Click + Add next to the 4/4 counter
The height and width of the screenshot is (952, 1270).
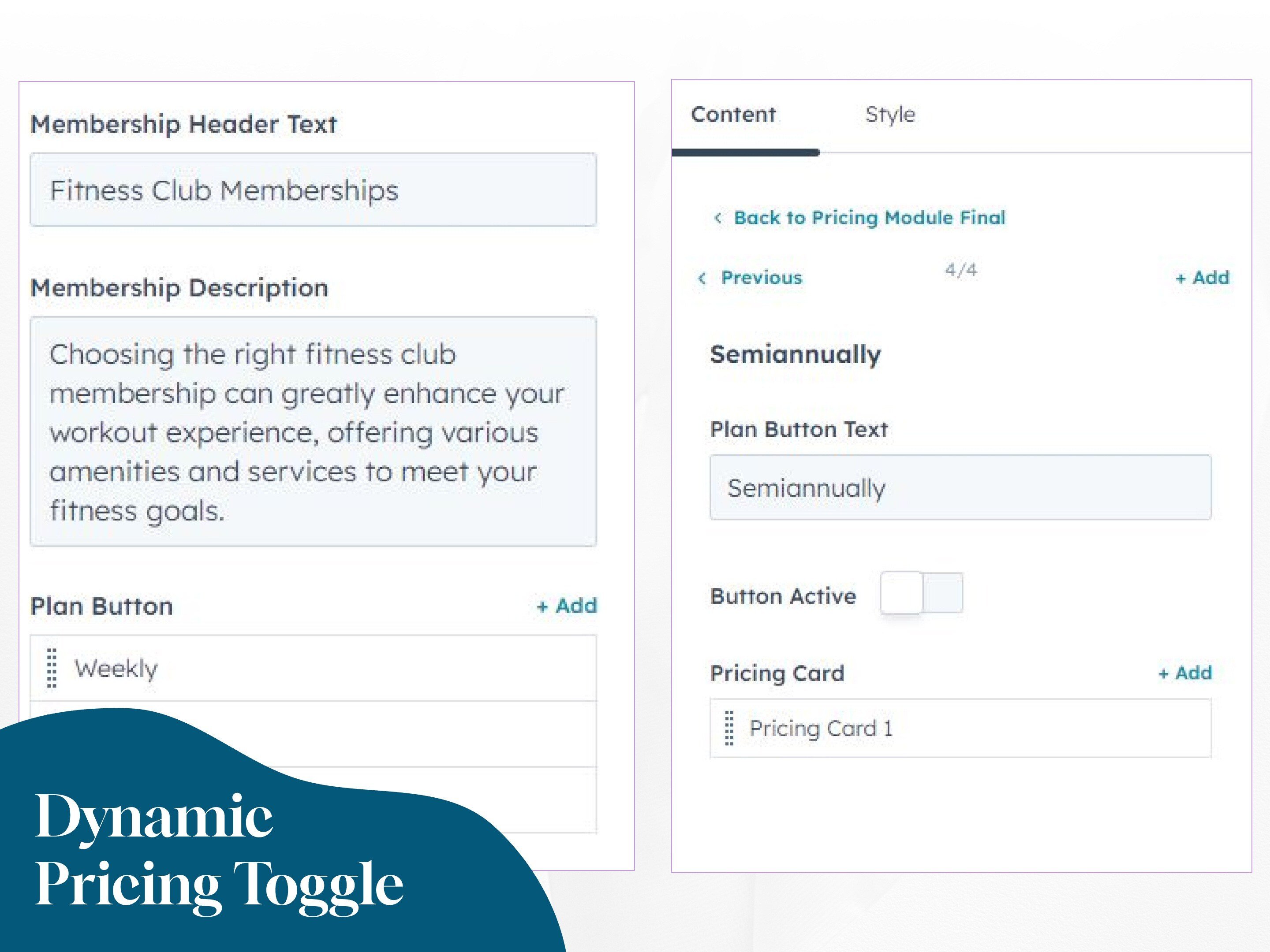pyautogui.click(x=1203, y=278)
